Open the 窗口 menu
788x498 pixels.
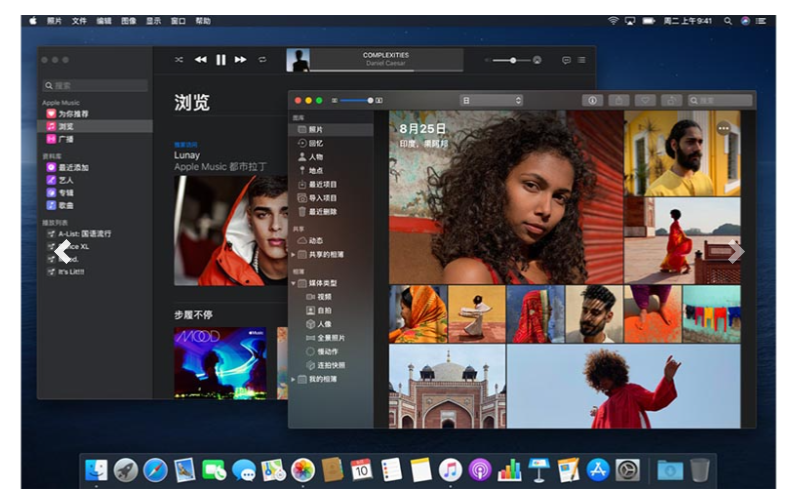[178, 21]
